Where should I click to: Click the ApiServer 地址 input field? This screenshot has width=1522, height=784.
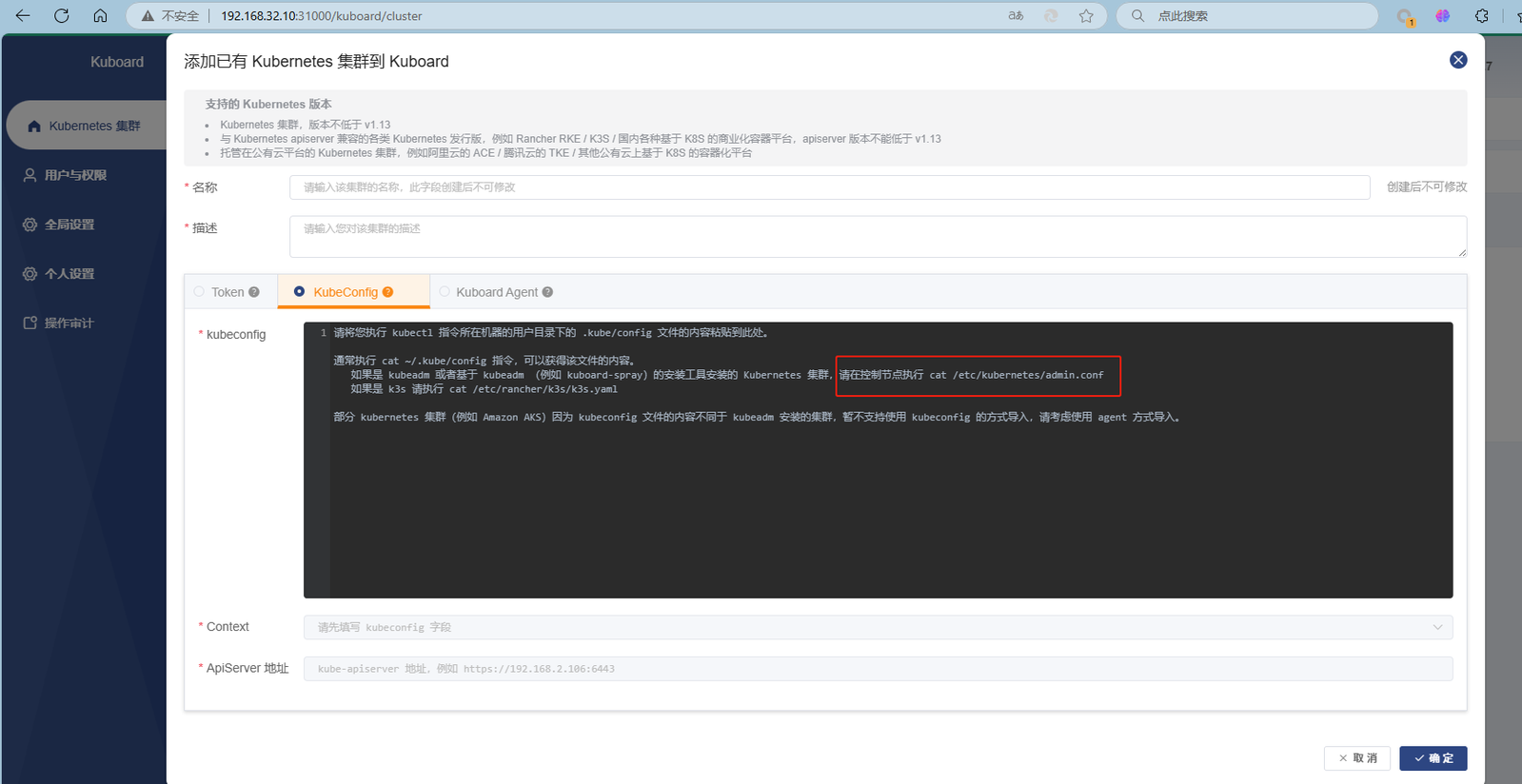tap(878, 669)
